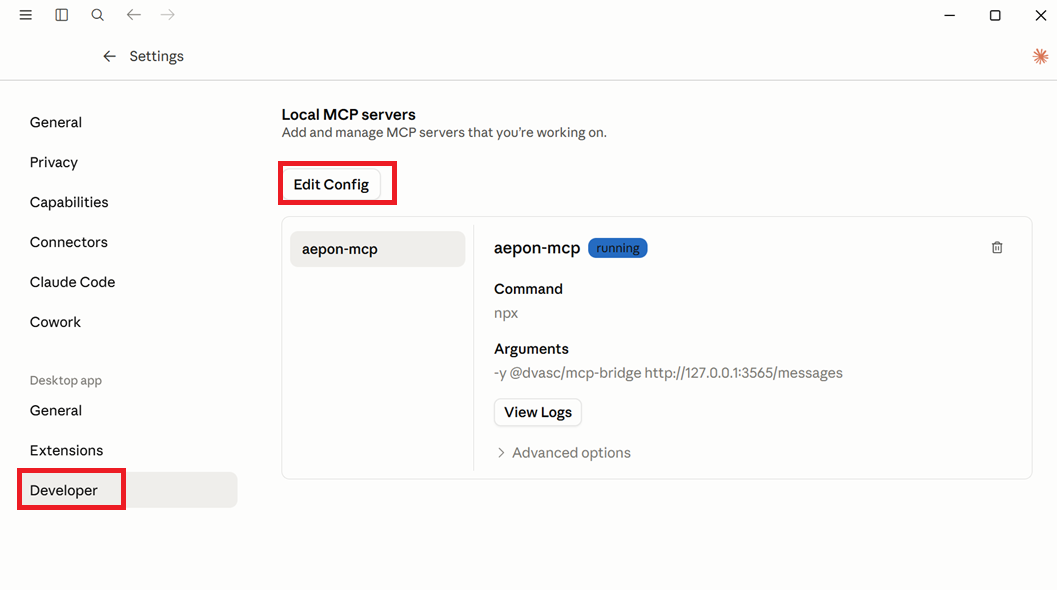The width and height of the screenshot is (1057, 590).
Task: Click the npx command value
Action: [x=506, y=314]
